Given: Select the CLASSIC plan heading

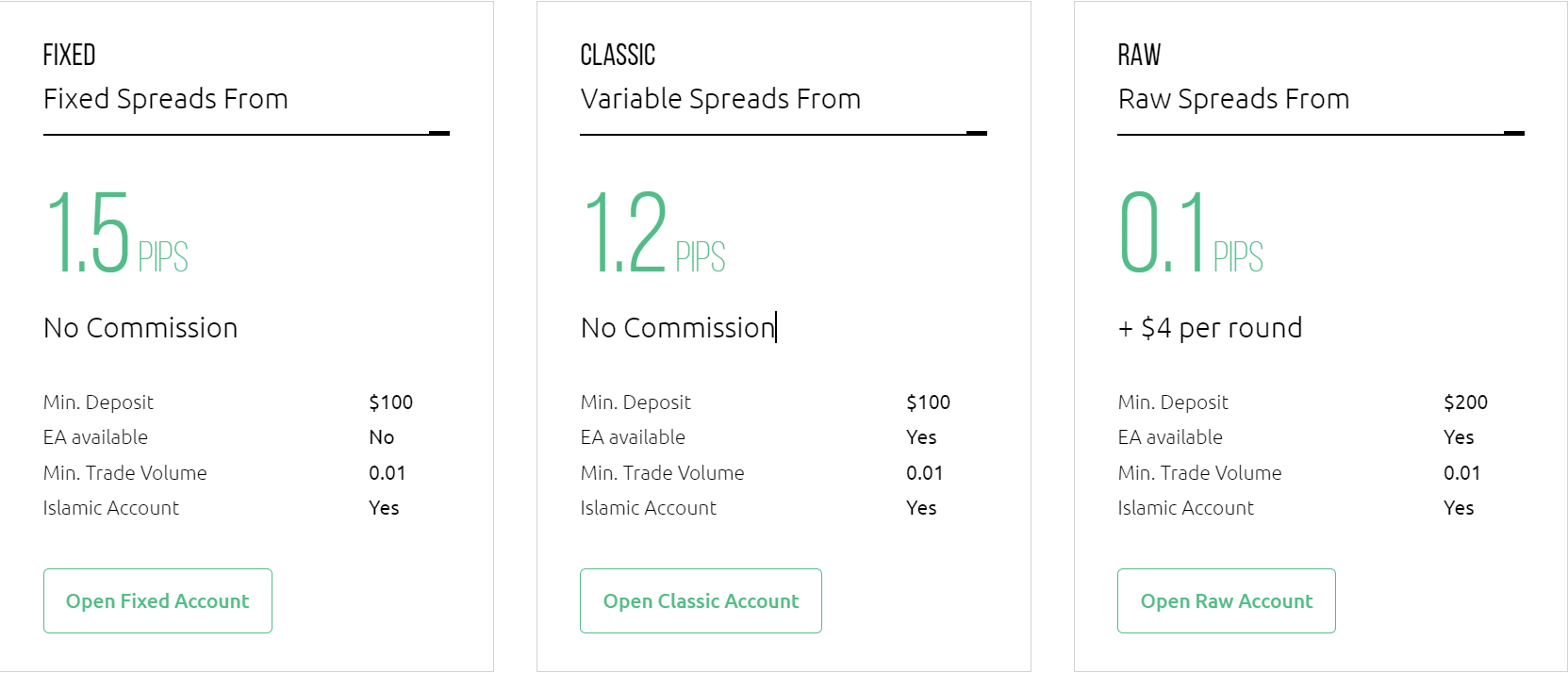Looking at the screenshot, I should pyautogui.click(x=618, y=55).
